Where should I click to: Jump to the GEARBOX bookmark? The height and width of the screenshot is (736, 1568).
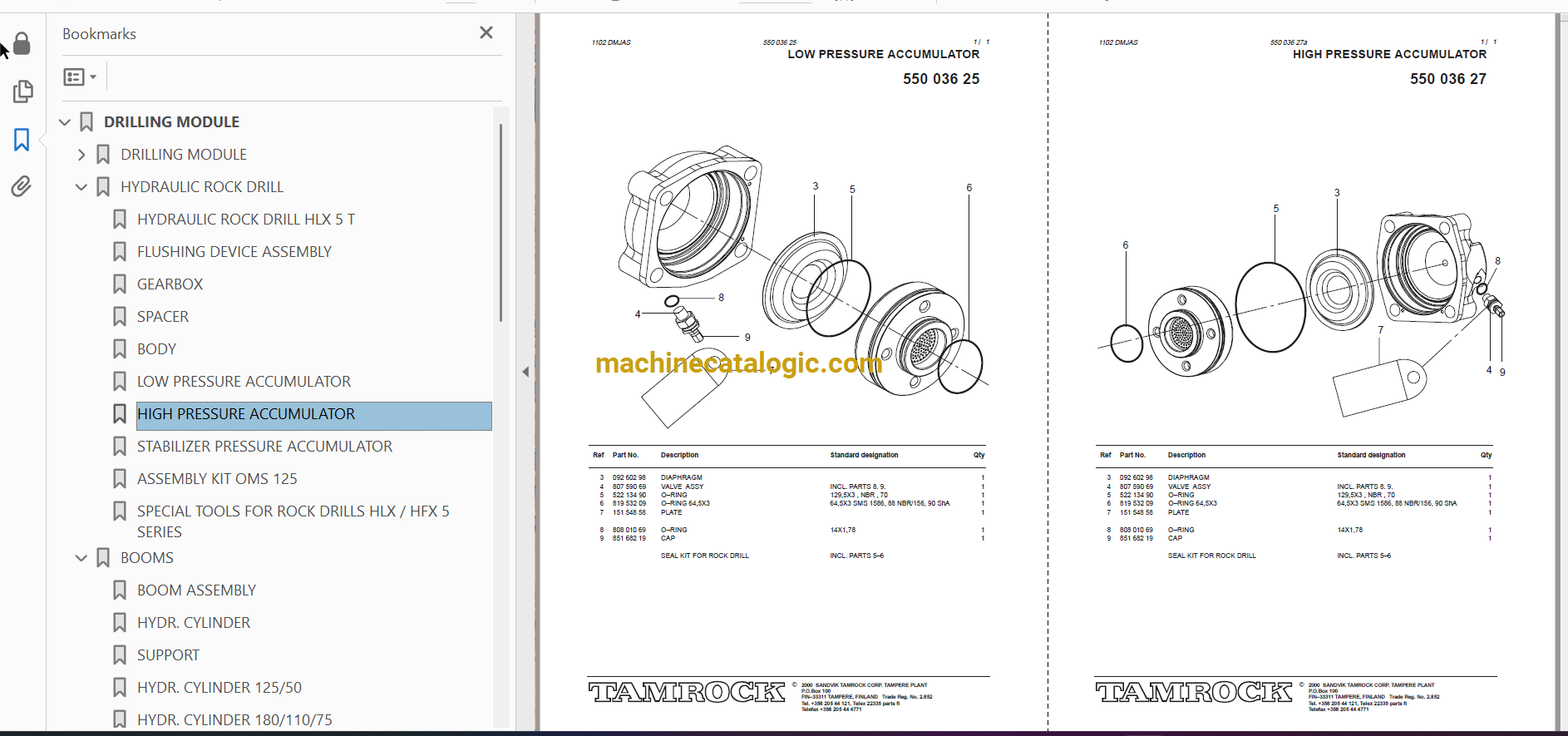point(170,284)
